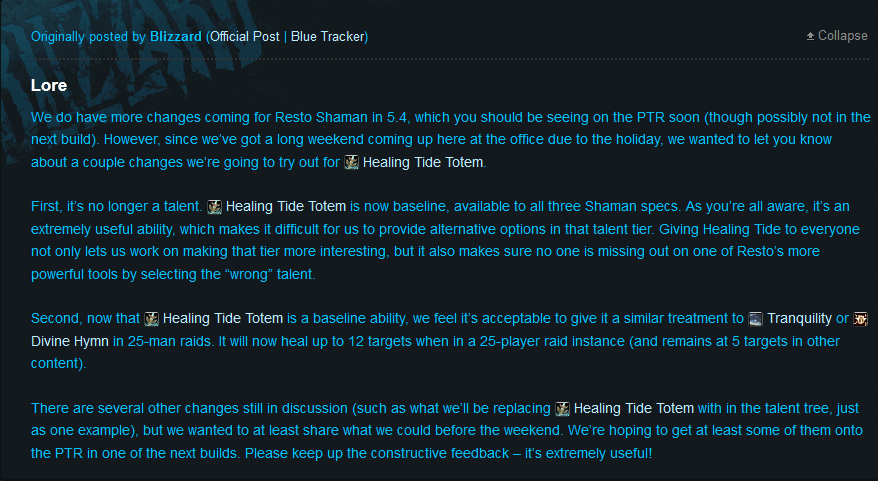Click the Tranquility spell icon
Viewport: 878px width, 481px height.
click(755, 319)
